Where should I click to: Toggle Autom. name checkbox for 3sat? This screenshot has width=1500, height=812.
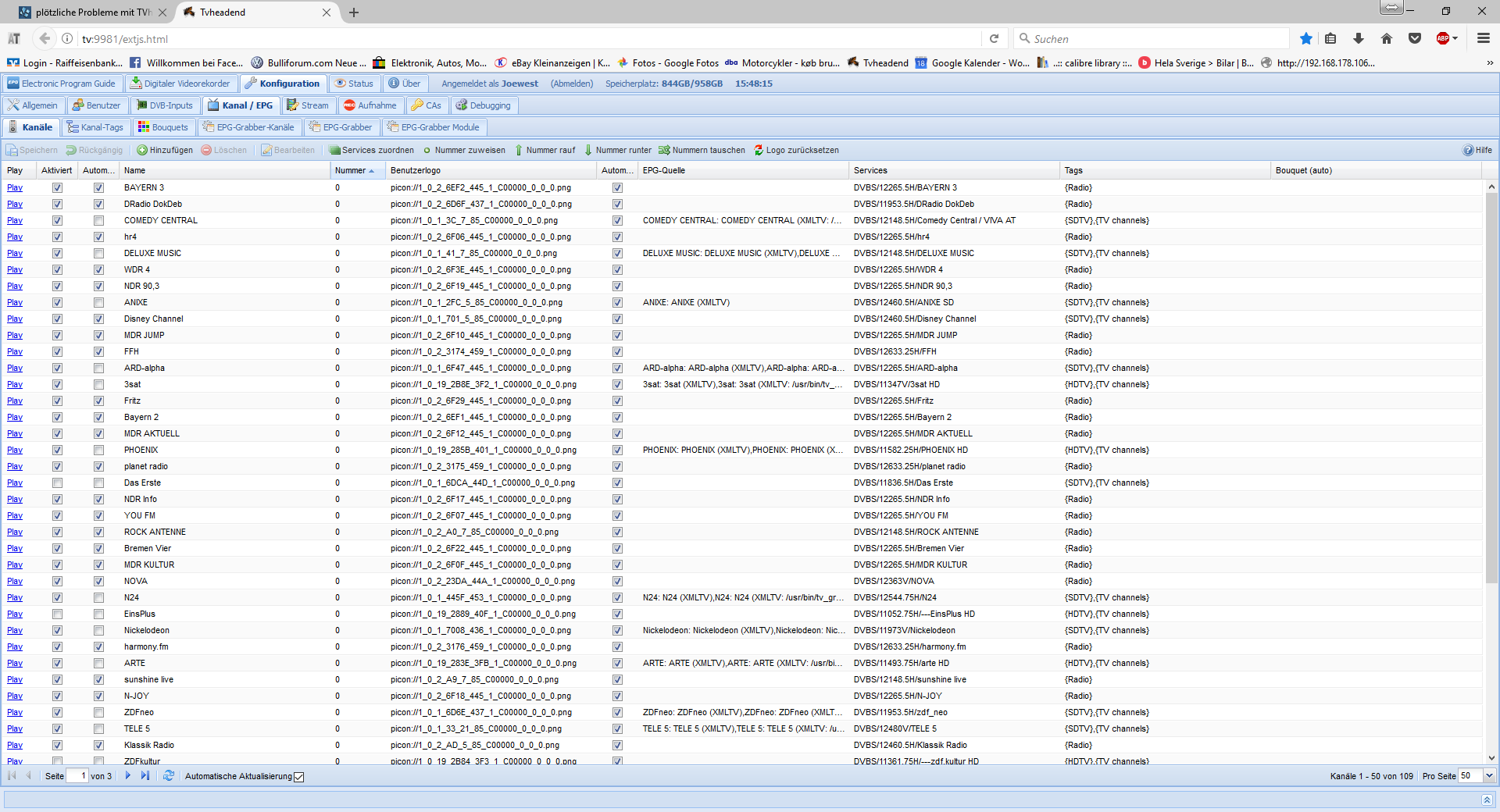point(98,384)
